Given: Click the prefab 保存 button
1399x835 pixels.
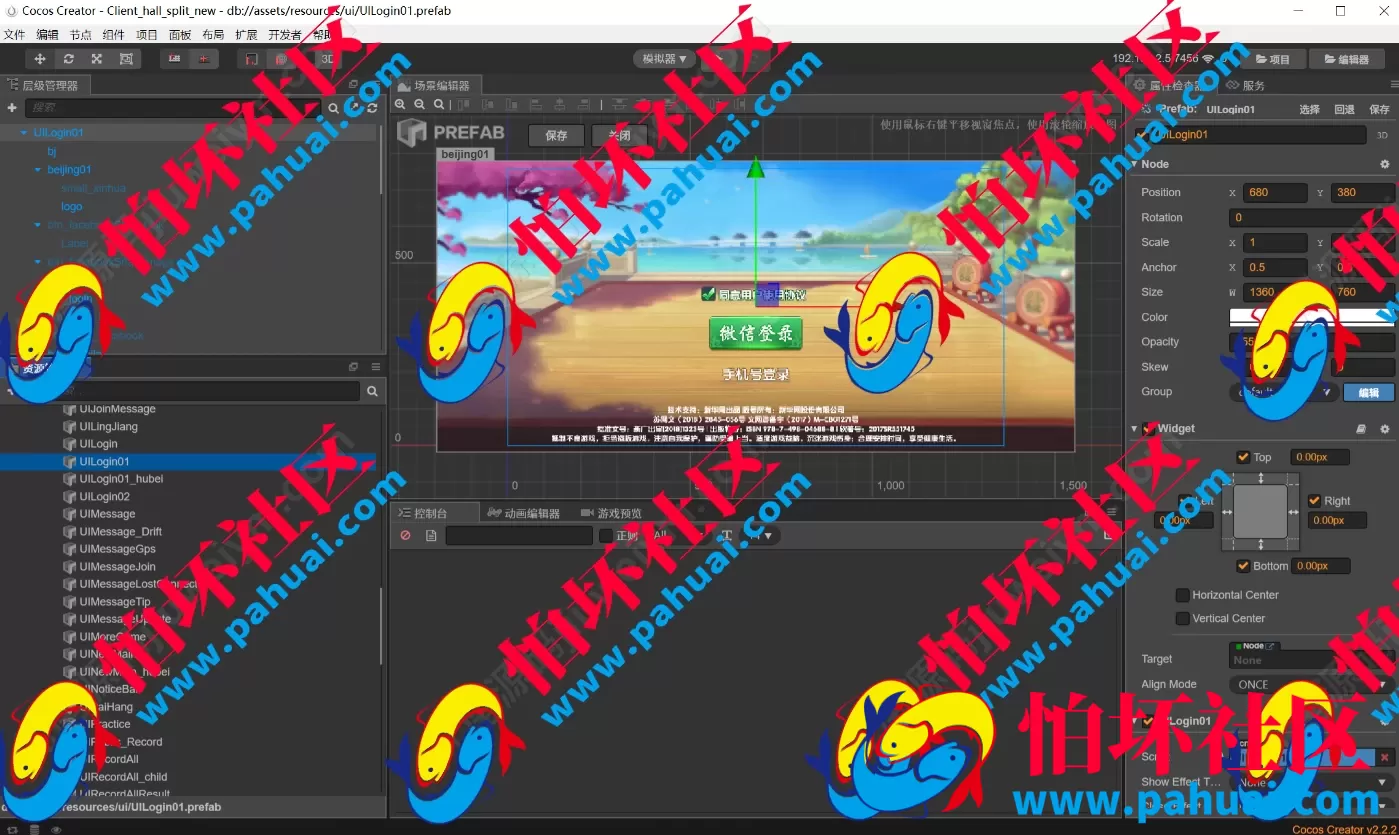Looking at the screenshot, I should coord(557,136).
